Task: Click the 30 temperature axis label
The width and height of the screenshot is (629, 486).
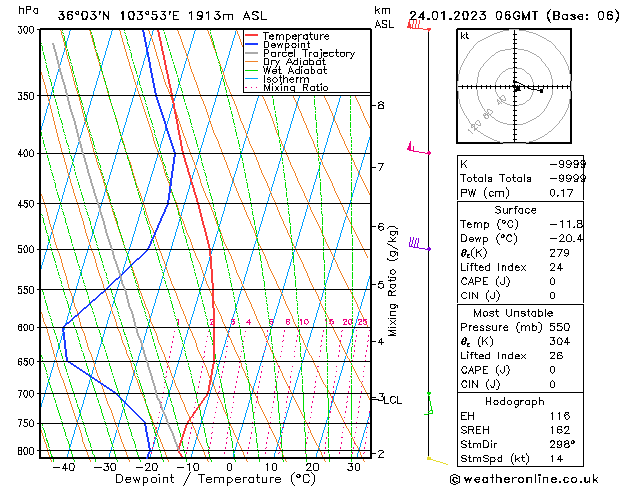Action: point(353,467)
